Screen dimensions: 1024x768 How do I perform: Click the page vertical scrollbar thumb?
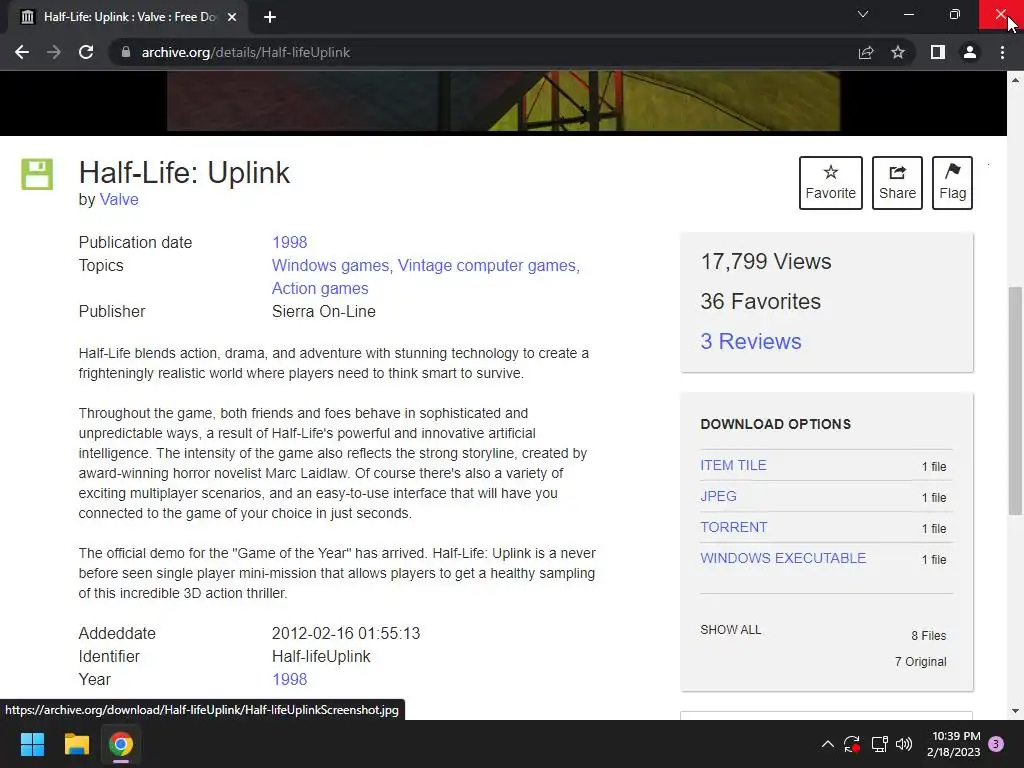tap(1016, 400)
